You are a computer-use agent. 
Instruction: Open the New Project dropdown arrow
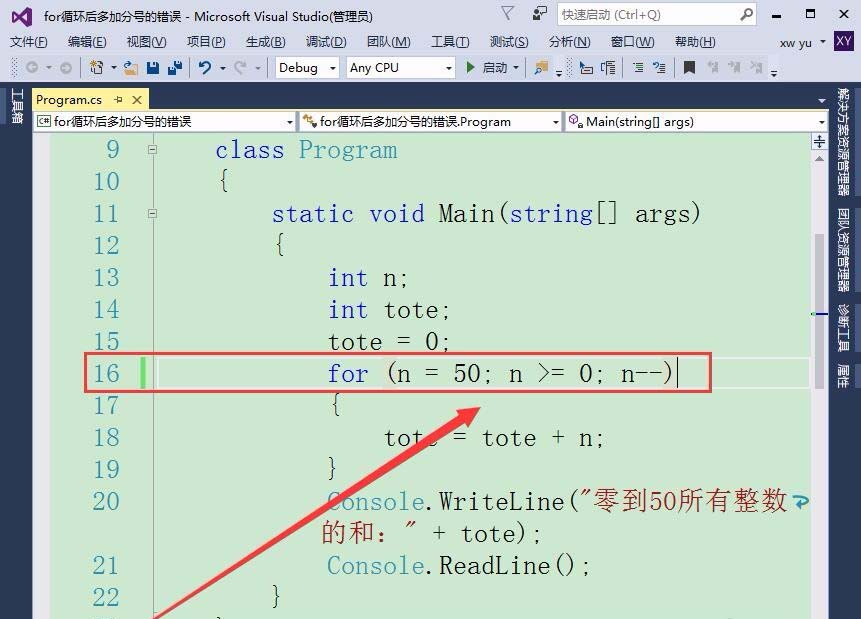click(114, 68)
